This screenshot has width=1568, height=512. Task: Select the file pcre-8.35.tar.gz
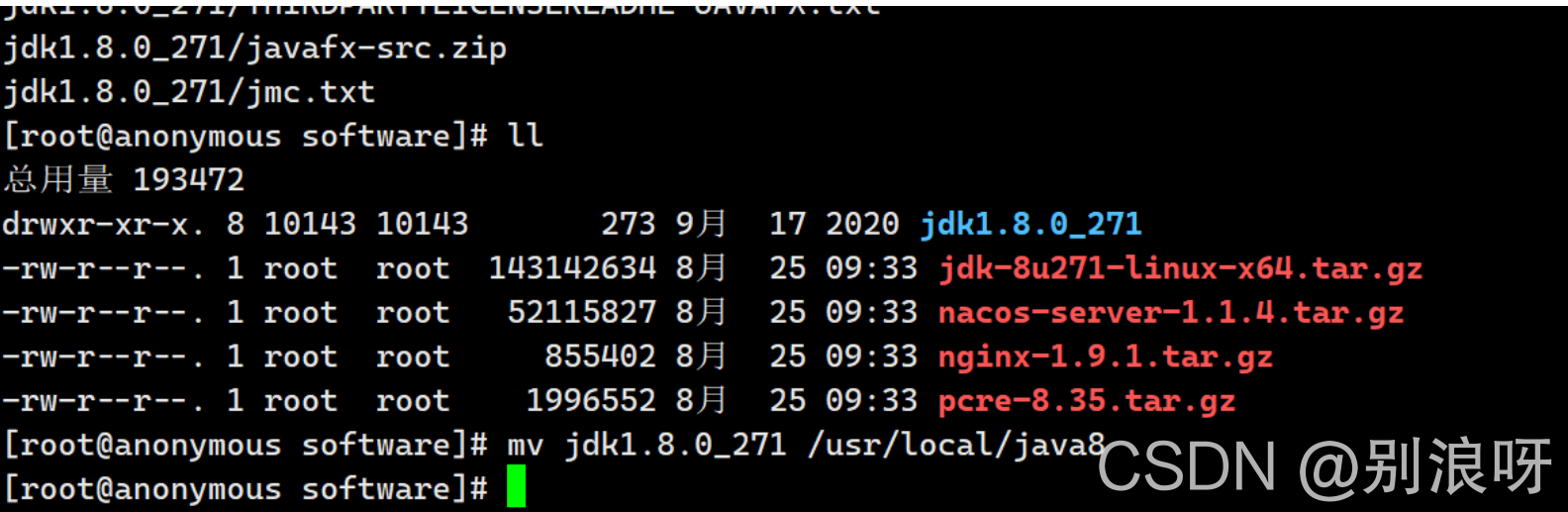coord(1087,401)
